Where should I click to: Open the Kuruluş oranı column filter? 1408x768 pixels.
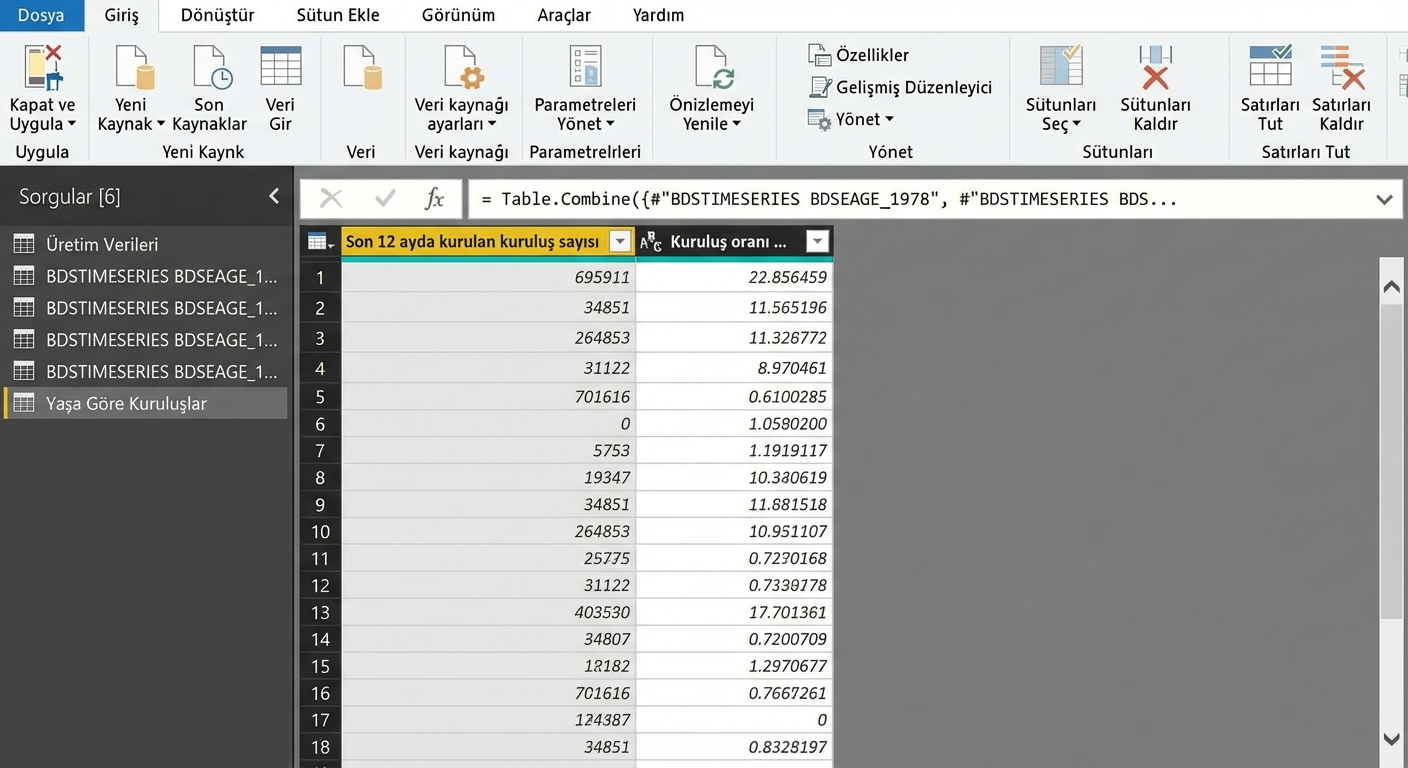[x=817, y=241]
